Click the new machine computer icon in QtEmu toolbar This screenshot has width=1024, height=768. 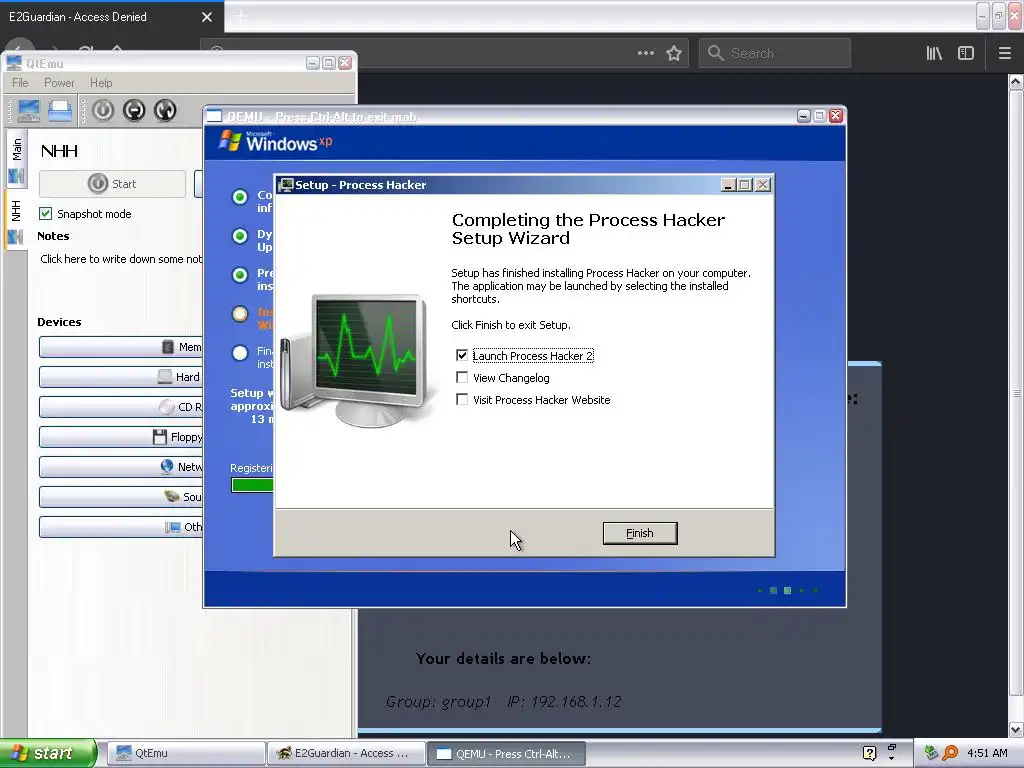(28, 110)
